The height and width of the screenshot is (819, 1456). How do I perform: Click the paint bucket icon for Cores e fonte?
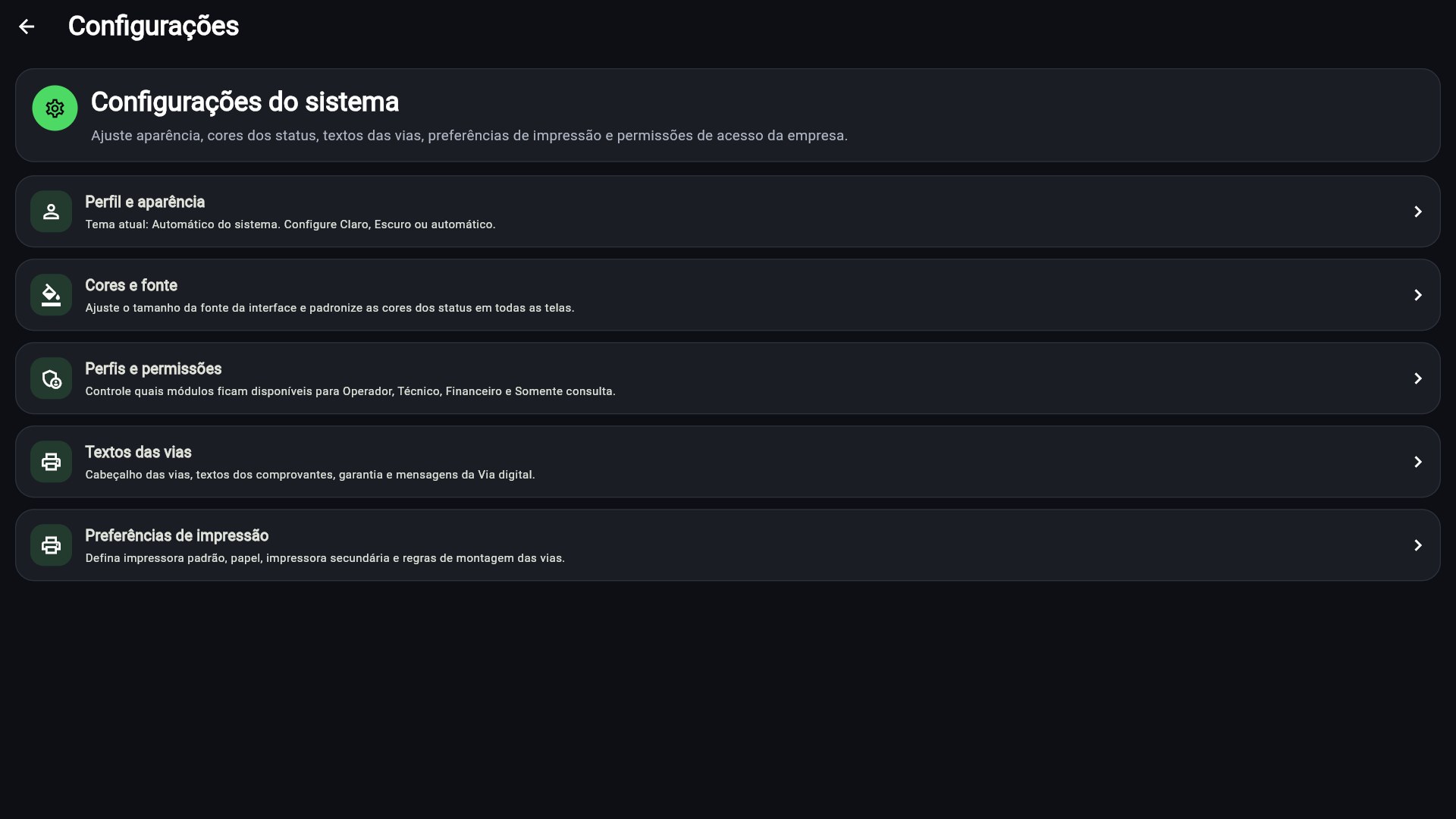coord(51,295)
